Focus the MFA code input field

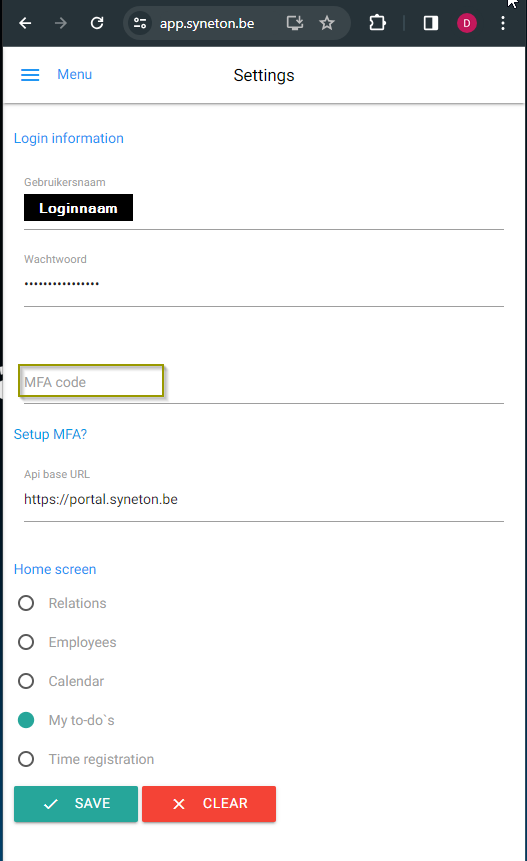click(x=264, y=382)
